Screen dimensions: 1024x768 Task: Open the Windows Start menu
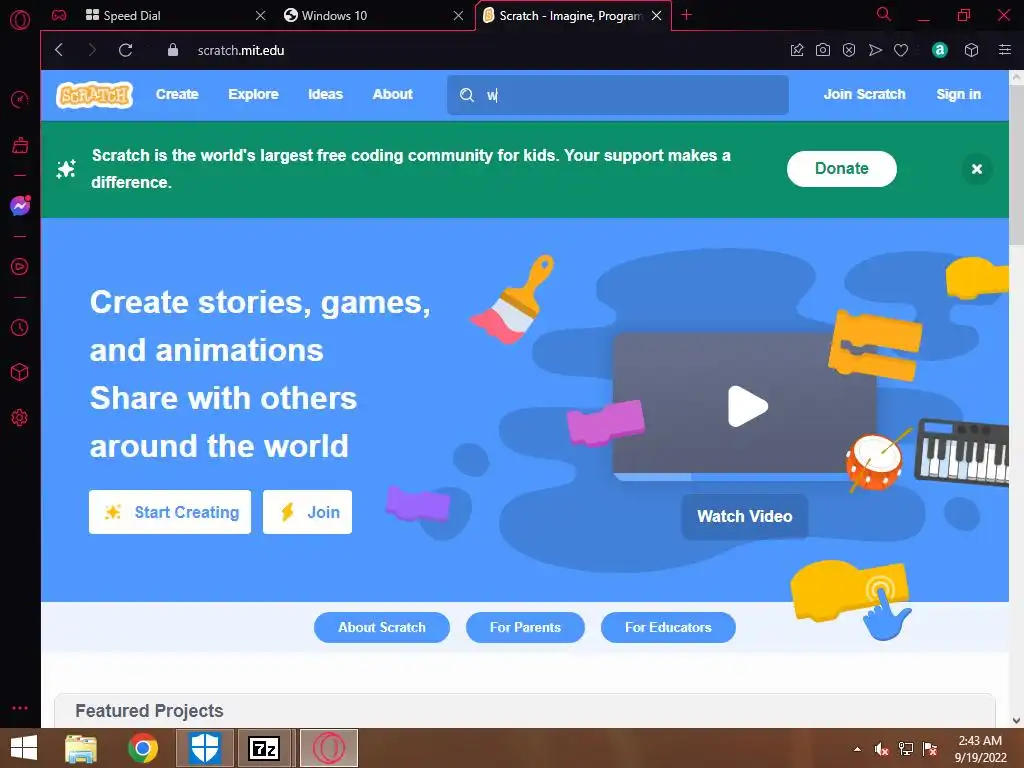click(x=24, y=748)
